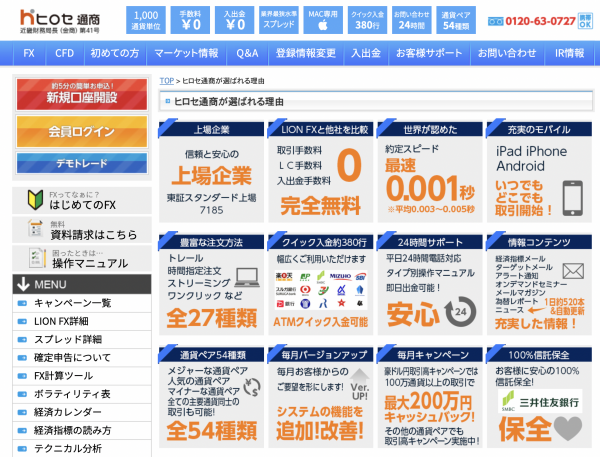Click the 手数料 ¥0 badge
600x457 pixels.
[190, 20]
